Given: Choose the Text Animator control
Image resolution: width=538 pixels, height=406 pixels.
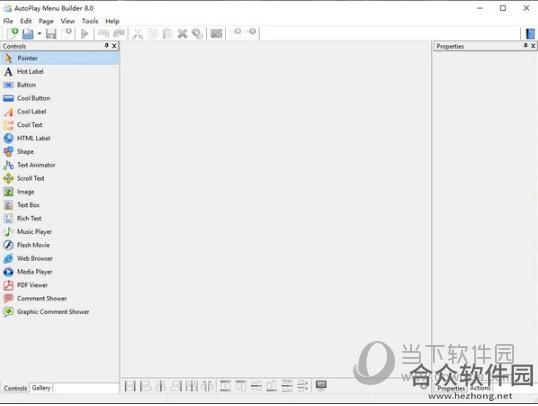Looking at the screenshot, I should click(60, 165).
